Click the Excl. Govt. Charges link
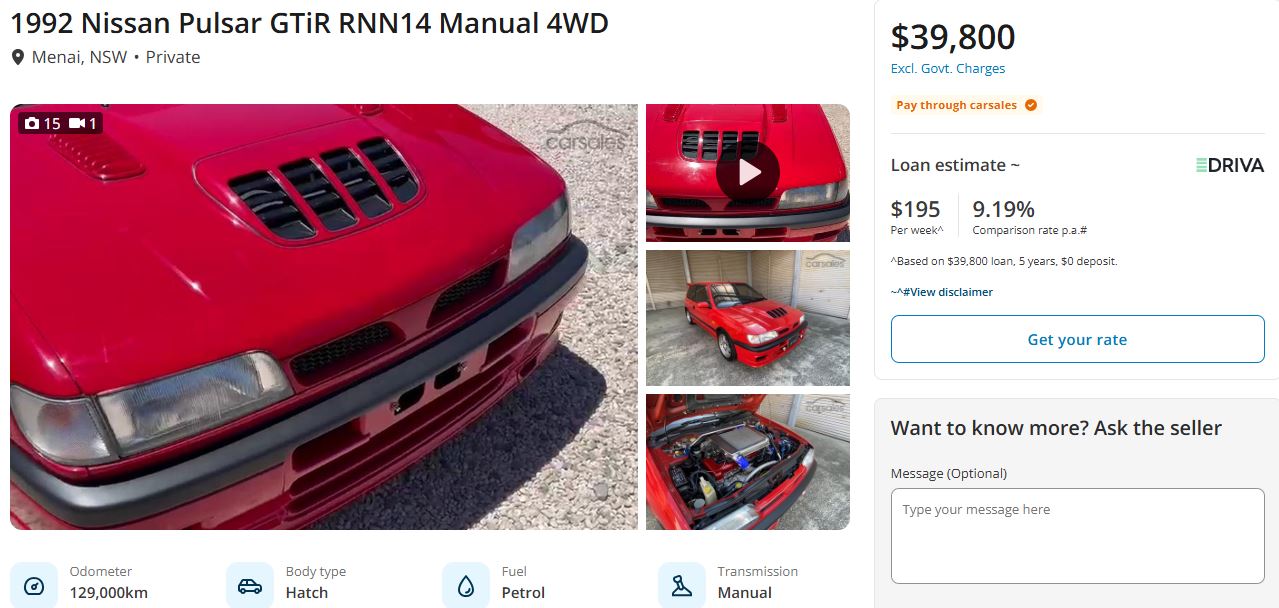Screen dimensions: 1279x608 coord(948,69)
